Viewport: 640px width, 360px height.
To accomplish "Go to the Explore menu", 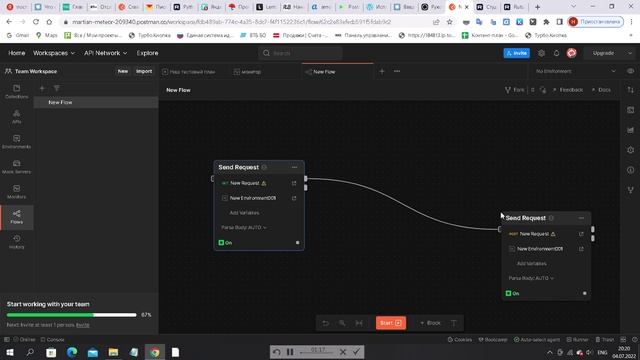I will [x=147, y=53].
